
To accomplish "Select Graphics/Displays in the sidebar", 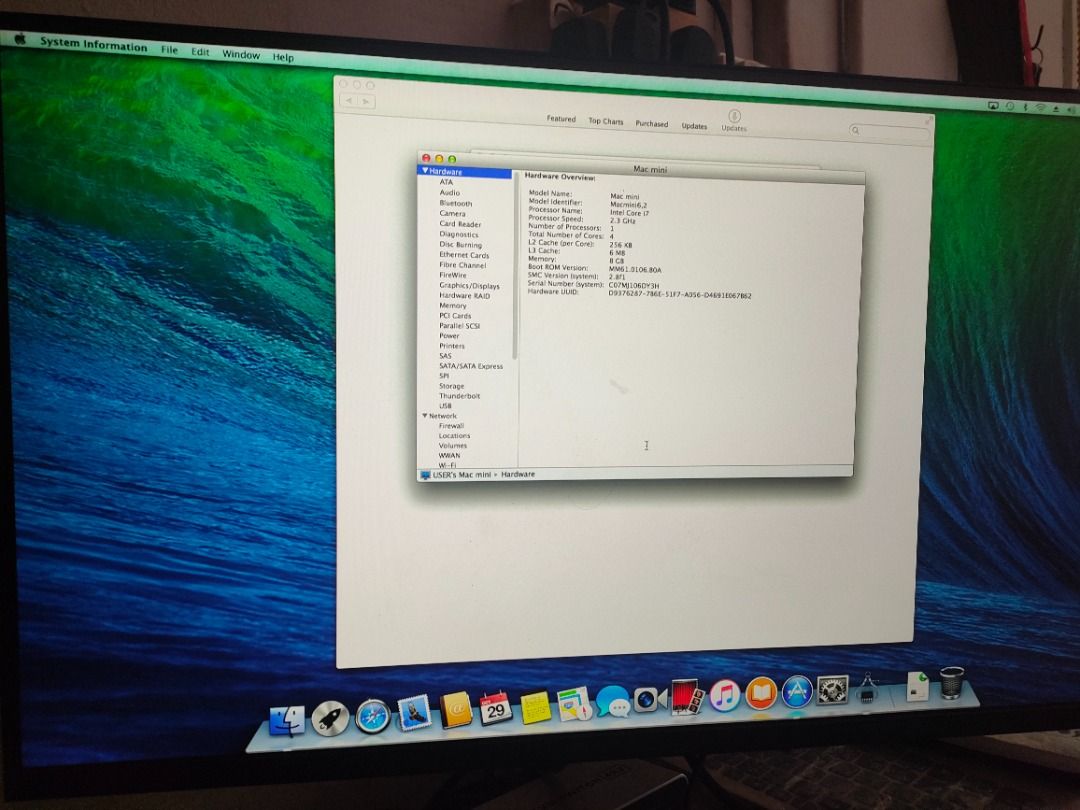I will (x=469, y=286).
